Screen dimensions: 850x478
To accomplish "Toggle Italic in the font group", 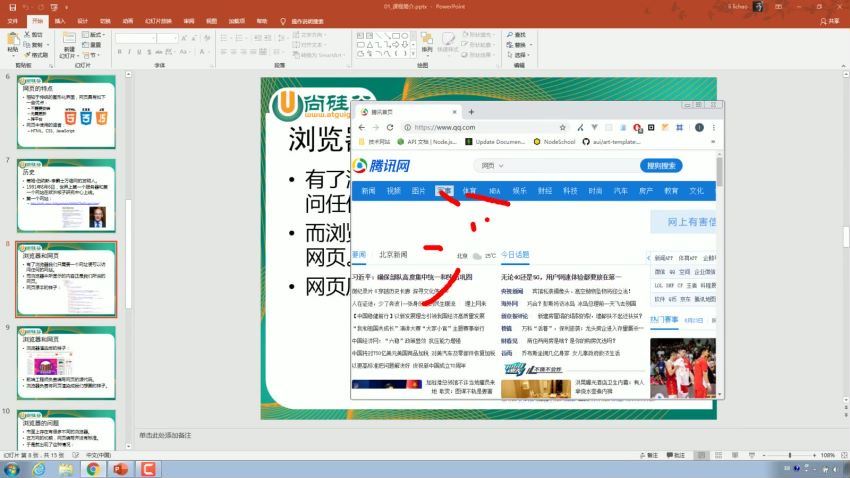I will pos(129,52).
